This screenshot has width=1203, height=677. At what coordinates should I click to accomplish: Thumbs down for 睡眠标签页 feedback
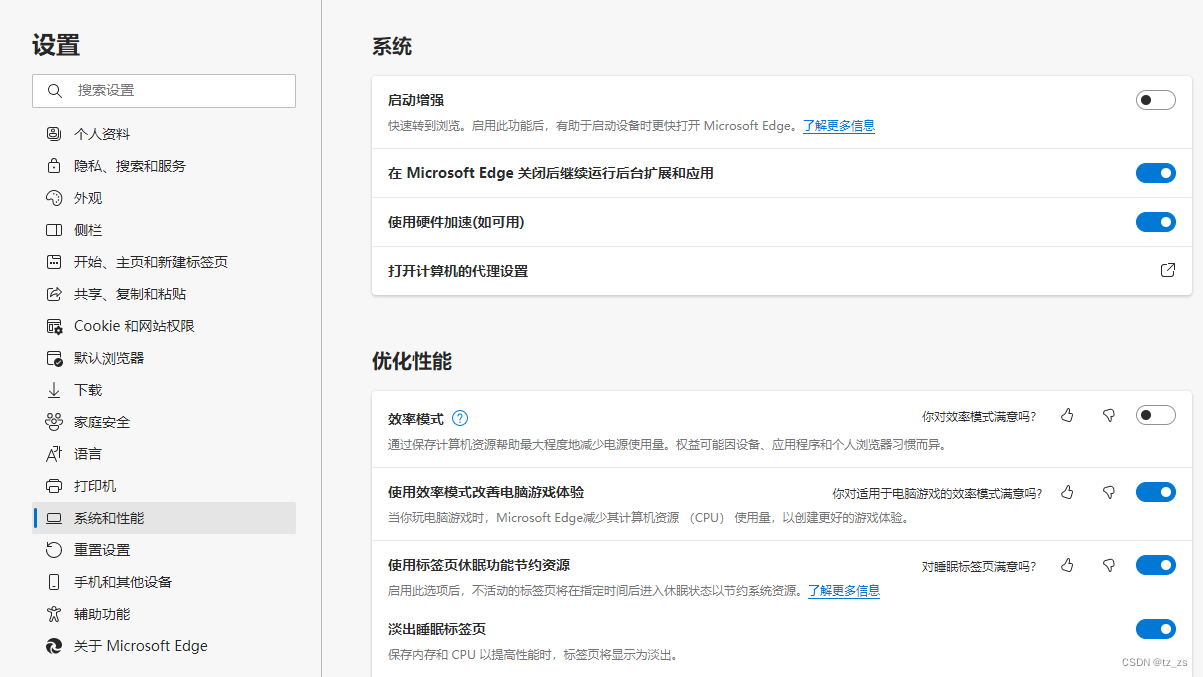coord(1108,565)
